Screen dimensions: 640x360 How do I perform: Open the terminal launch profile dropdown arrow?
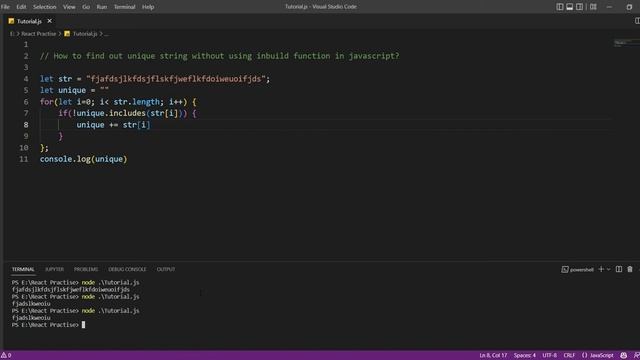(x=609, y=269)
